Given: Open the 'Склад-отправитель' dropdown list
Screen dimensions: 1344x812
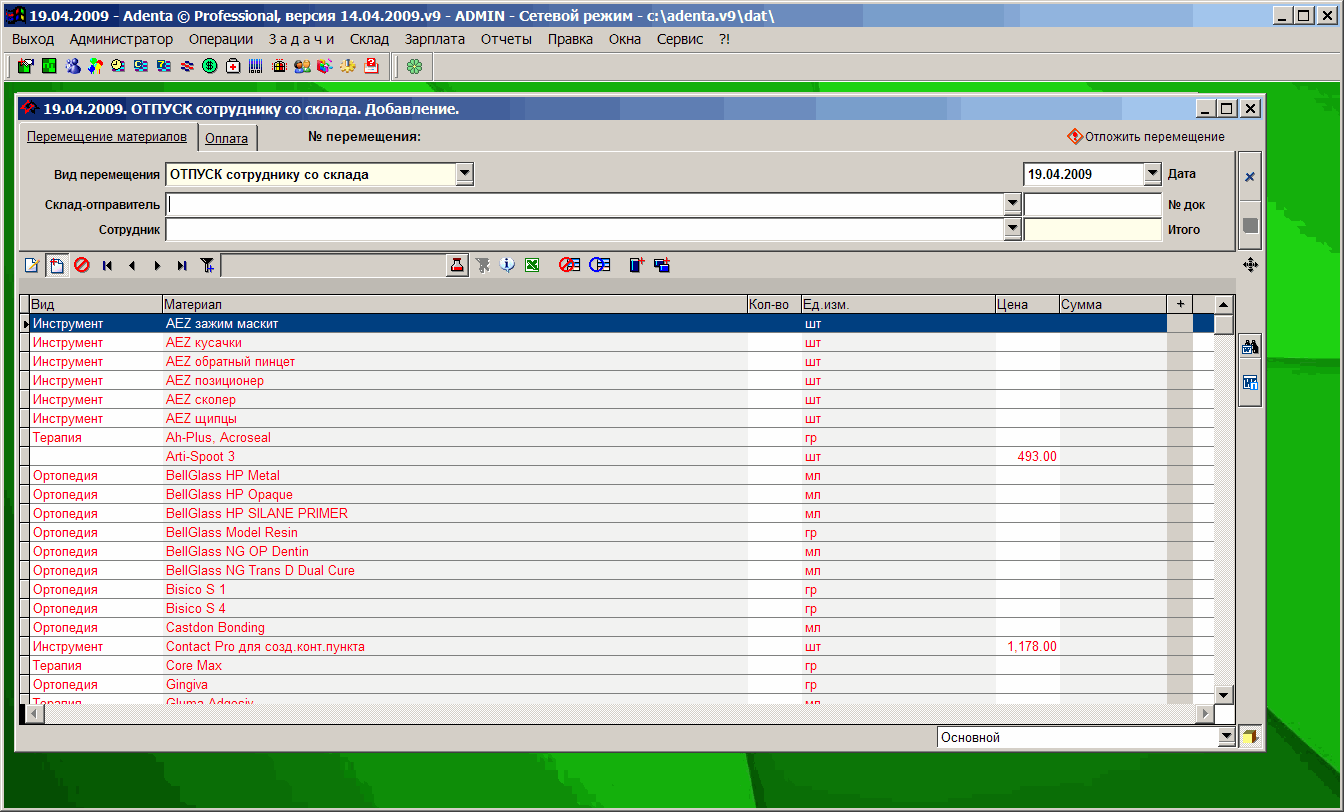Looking at the screenshot, I should 1011,204.
